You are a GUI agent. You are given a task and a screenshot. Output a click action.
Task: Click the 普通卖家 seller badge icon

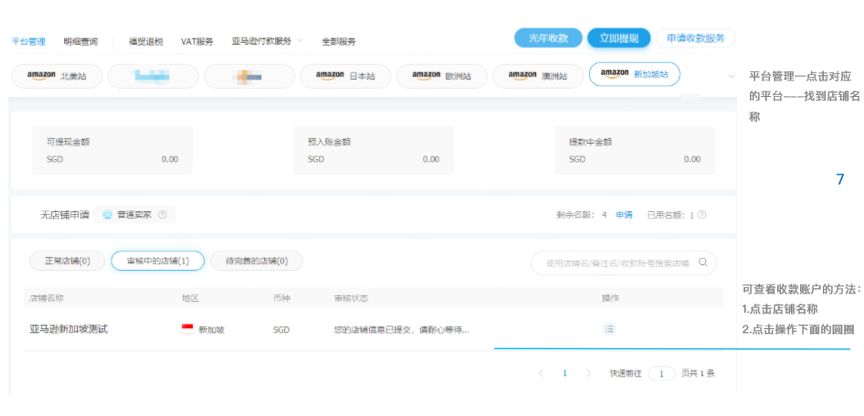(107, 215)
